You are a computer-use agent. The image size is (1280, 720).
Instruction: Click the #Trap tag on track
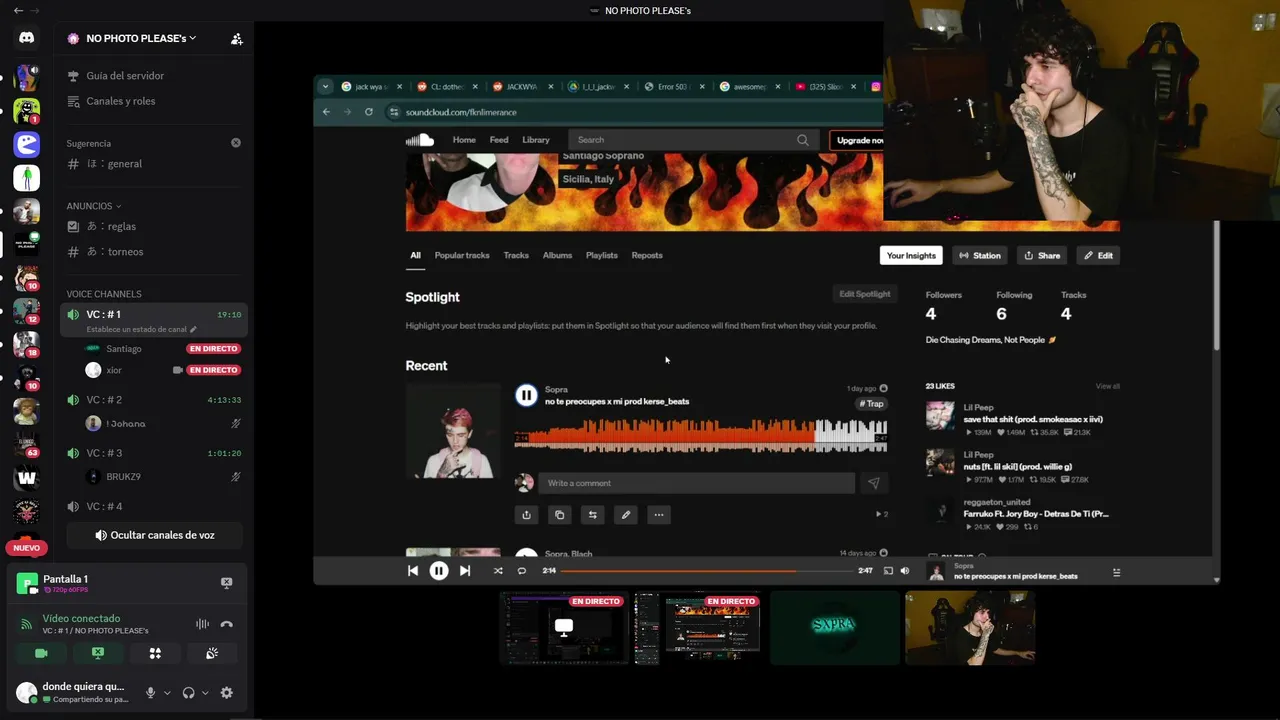tap(872, 404)
